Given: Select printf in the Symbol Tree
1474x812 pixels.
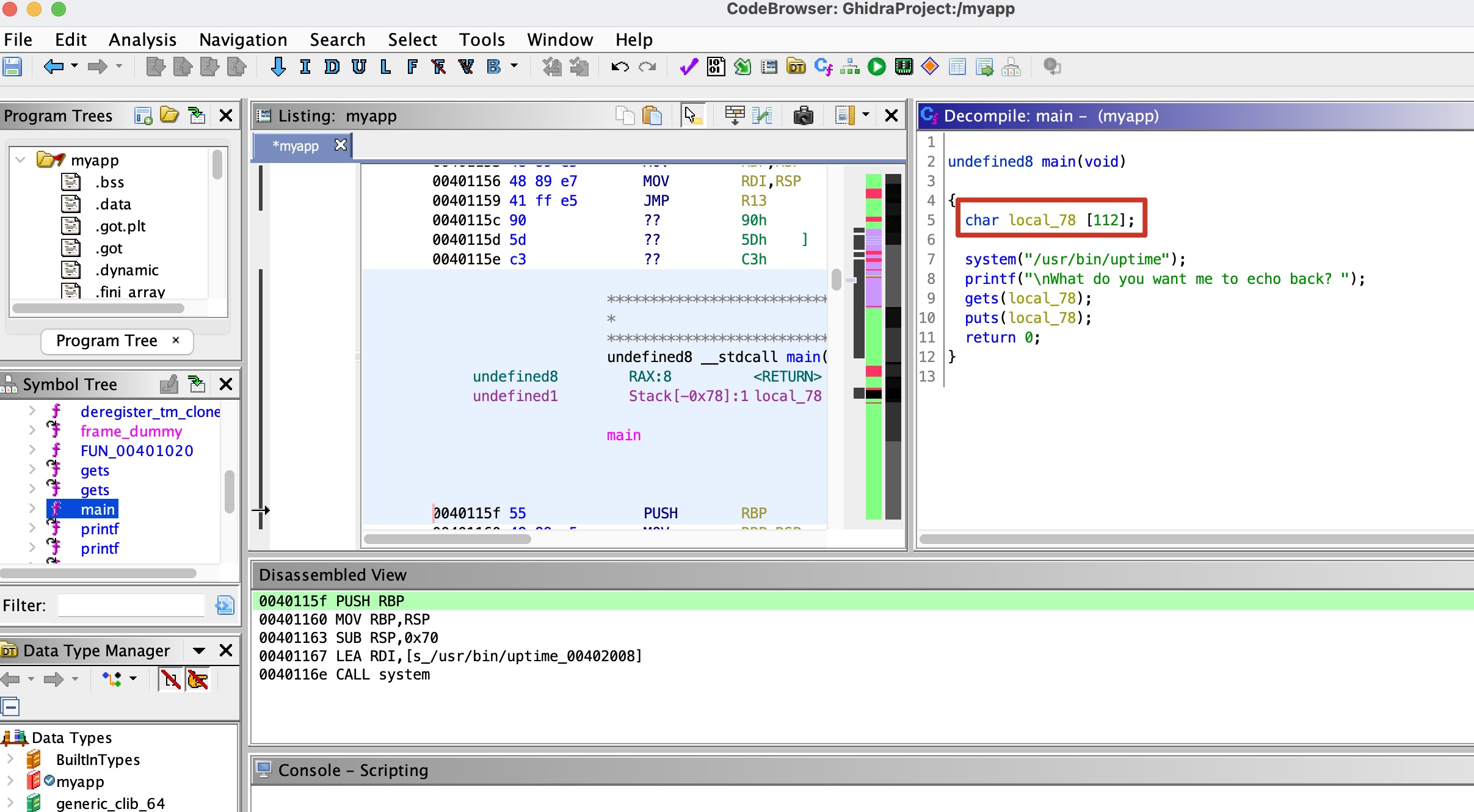Looking at the screenshot, I should (100, 529).
